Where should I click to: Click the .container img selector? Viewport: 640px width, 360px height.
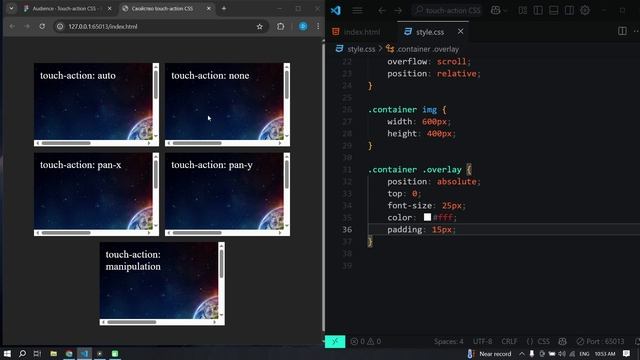point(402,109)
